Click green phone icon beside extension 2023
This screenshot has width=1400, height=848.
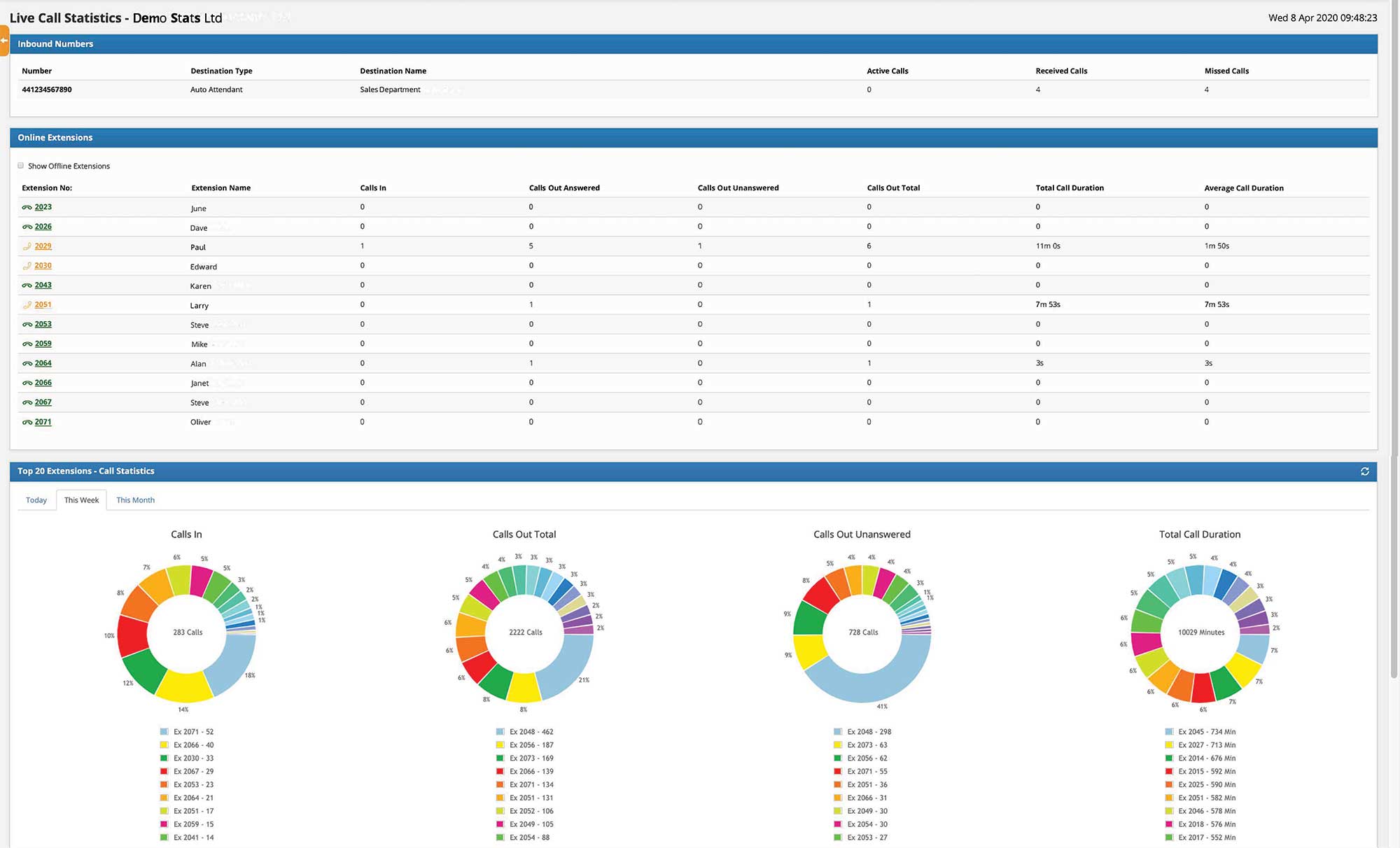(27, 207)
